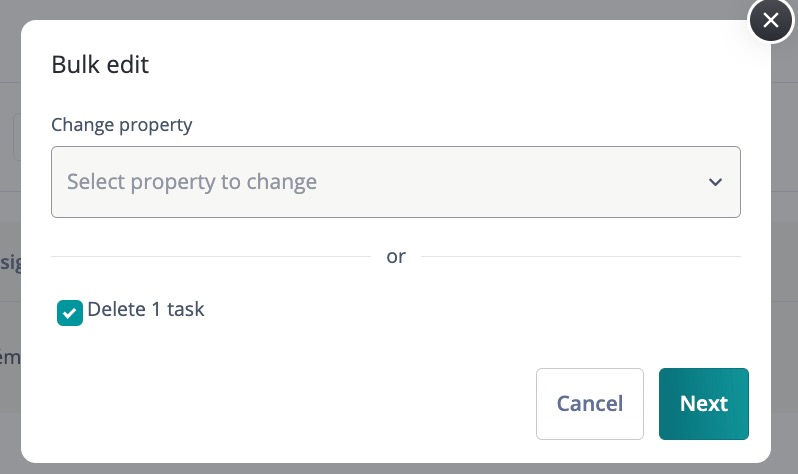The height and width of the screenshot is (474, 798).
Task: Focus the property selection input field
Action: [x=395, y=182]
